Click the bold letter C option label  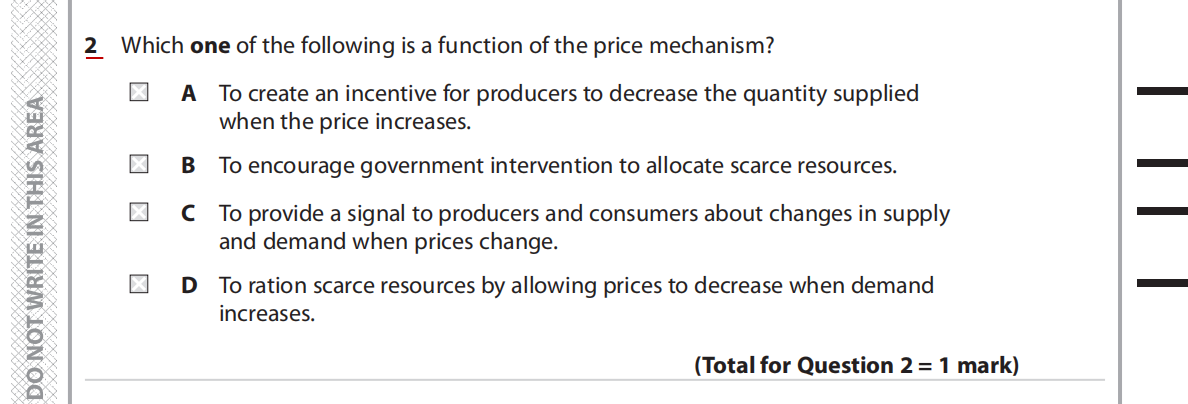click(x=188, y=213)
